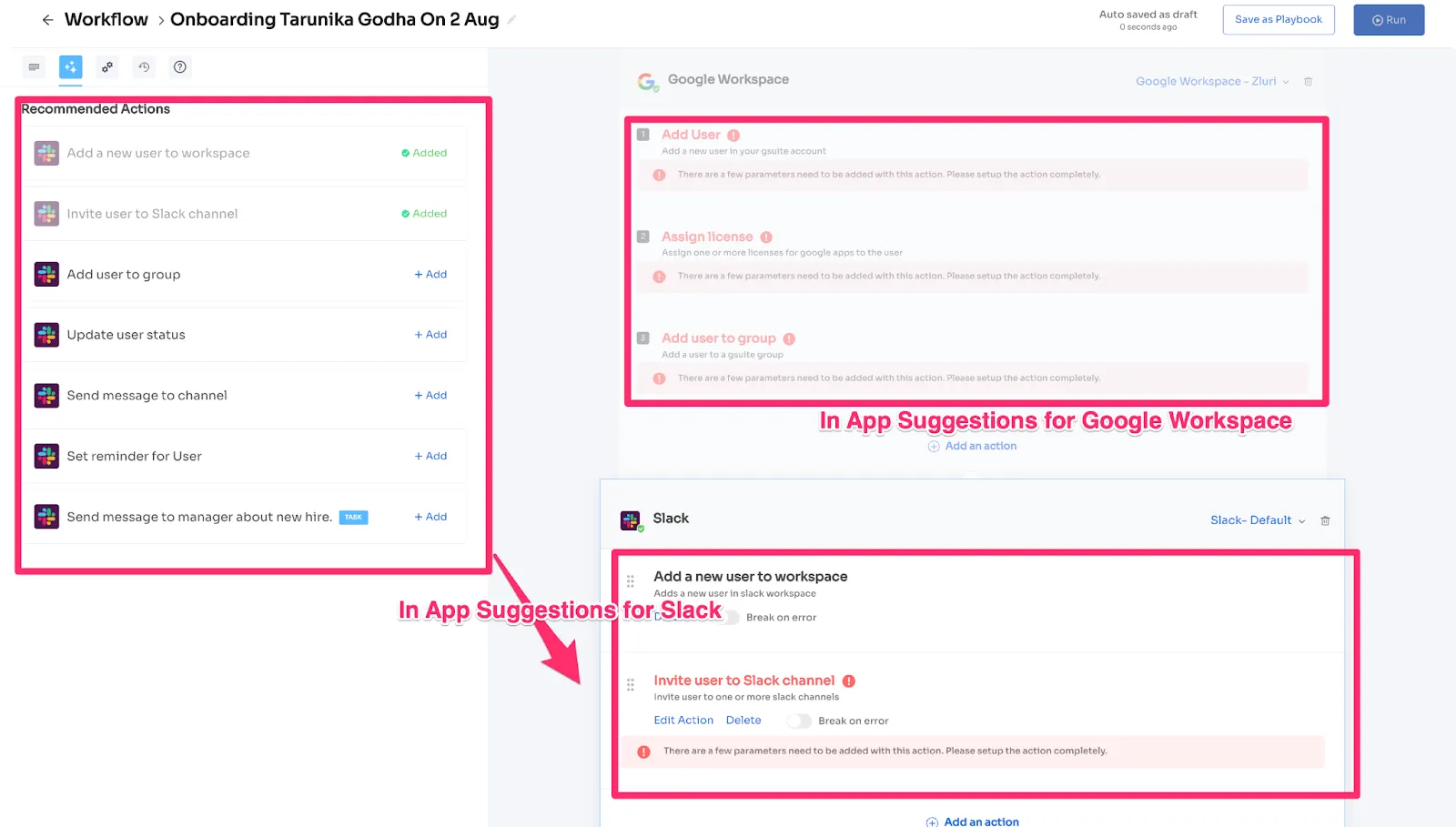Delete Google Workspace app with trash icon
This screenshot has width=1456, height=827.
(x=1308, y=81)
